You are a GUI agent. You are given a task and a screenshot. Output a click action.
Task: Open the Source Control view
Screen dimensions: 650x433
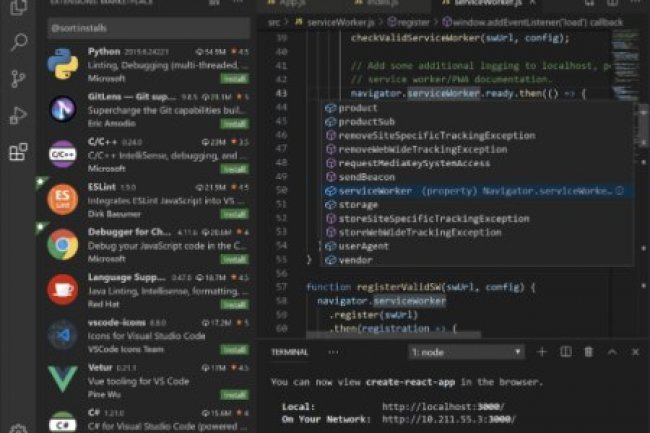tap(18, 79)
